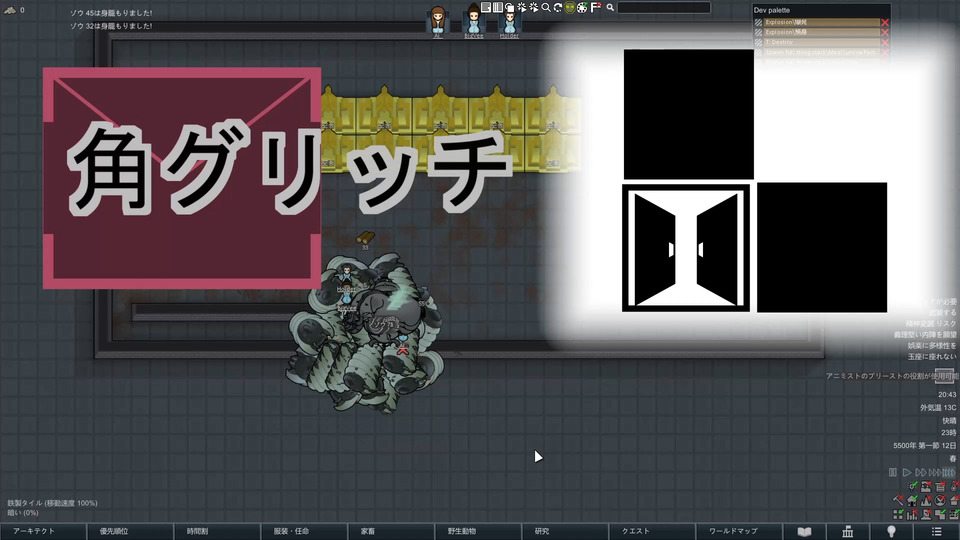Click alert 娯楽に多様性を
960x540 pixels.
pos(932,345)
